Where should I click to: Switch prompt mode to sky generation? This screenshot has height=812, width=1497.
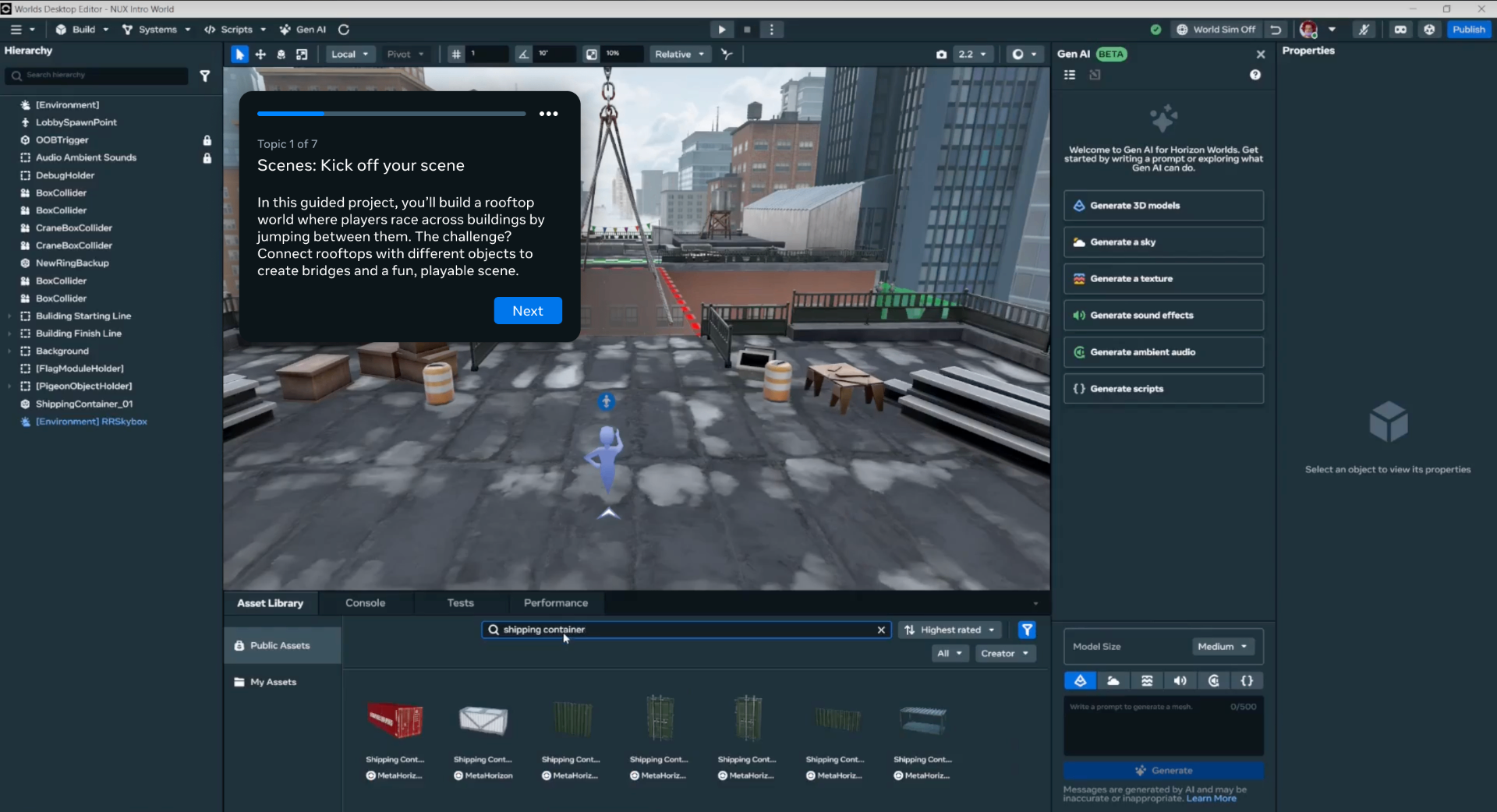click(1113, 681)
